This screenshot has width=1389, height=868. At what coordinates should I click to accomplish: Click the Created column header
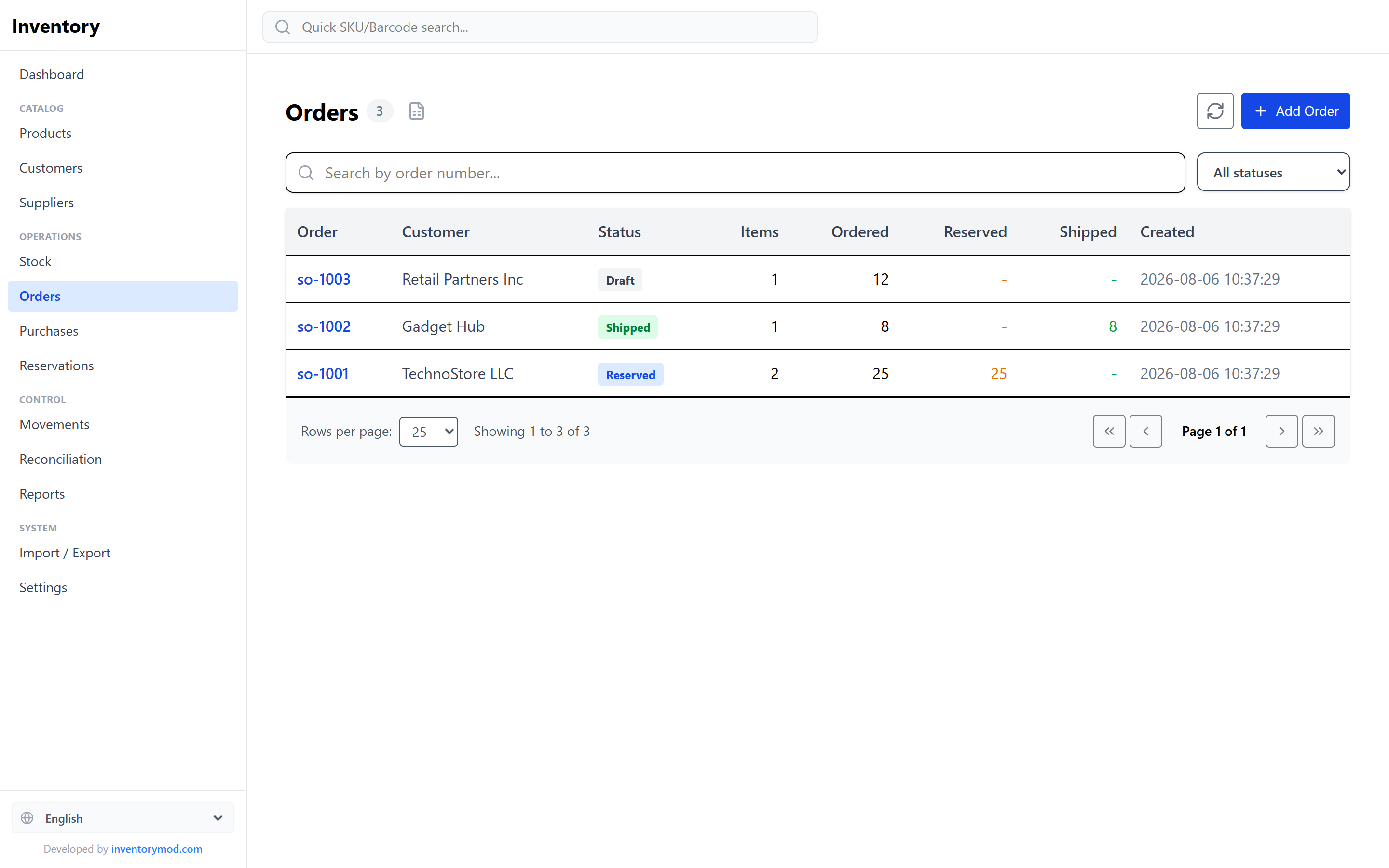[x=1167, y=232]
